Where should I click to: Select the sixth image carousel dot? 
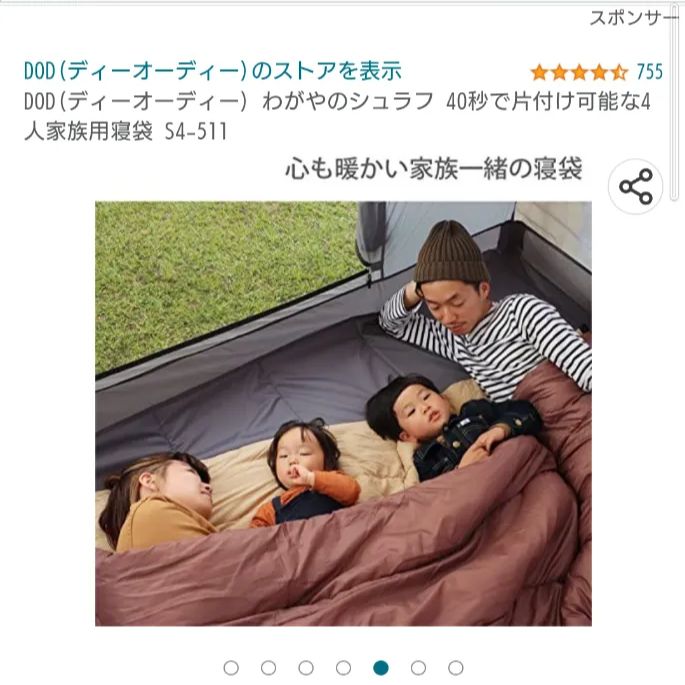(x=418, y=668)
